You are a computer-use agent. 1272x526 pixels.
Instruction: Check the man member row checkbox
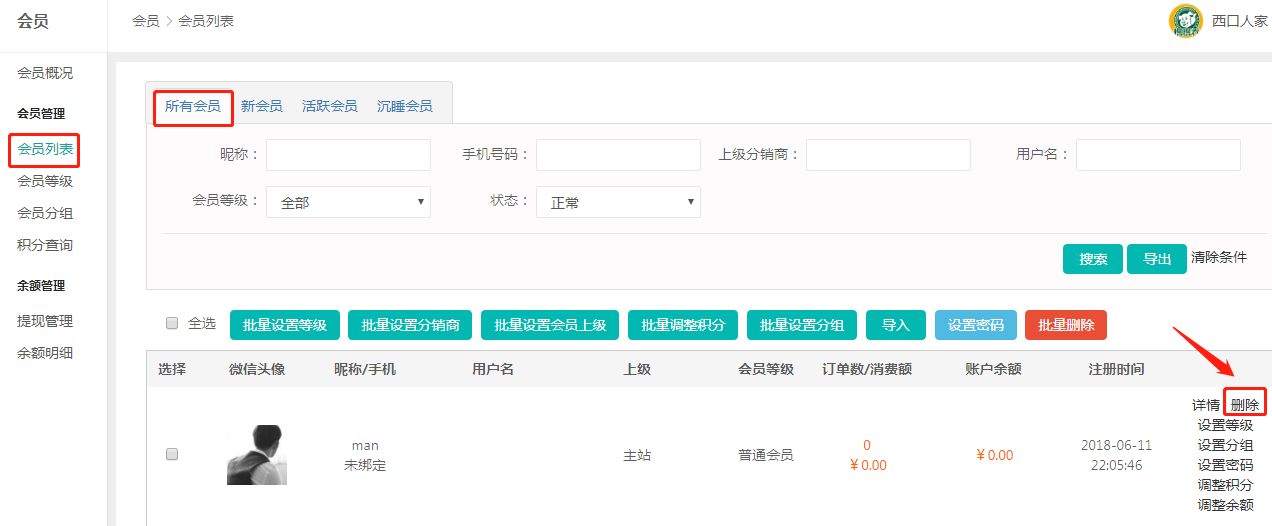(x=171, y=454)
